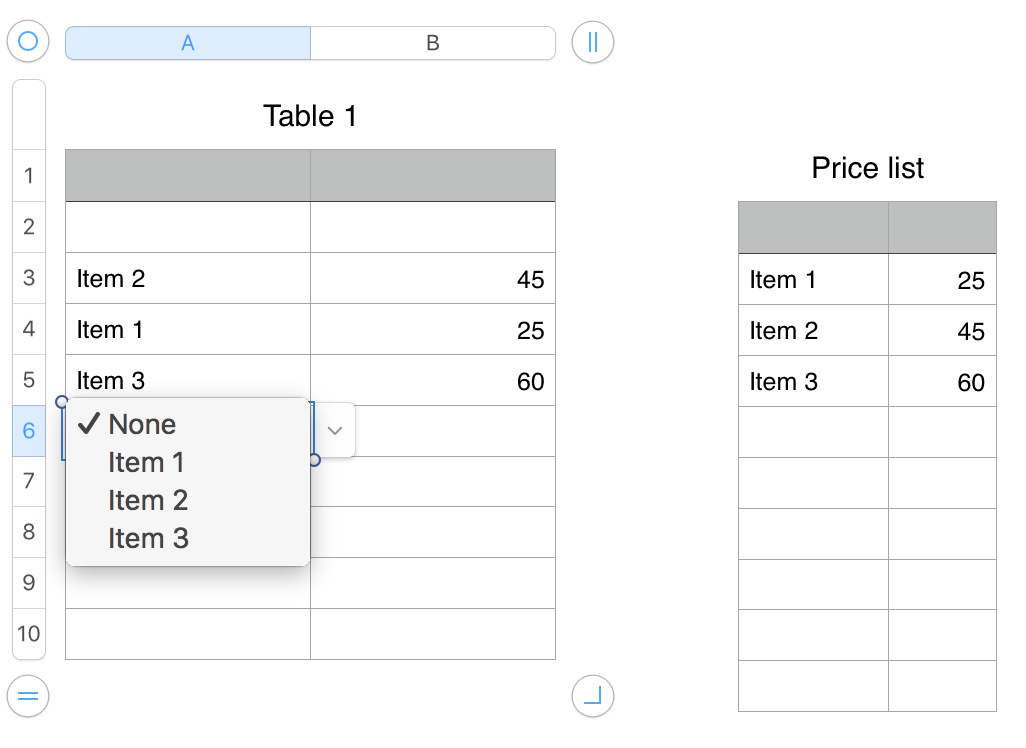Viewport: 1026px width, 748px height.
Task: Select column A header
Action: pyautogui.click(x=188, y=43)
